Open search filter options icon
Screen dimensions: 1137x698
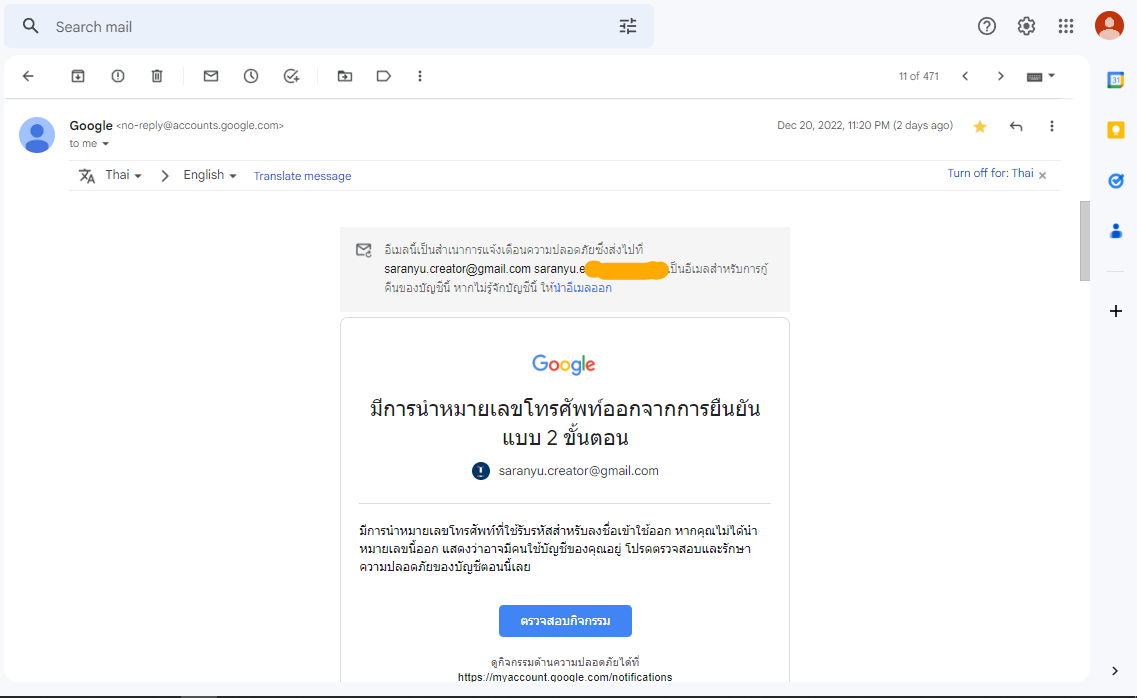click(x=628, y=26)
